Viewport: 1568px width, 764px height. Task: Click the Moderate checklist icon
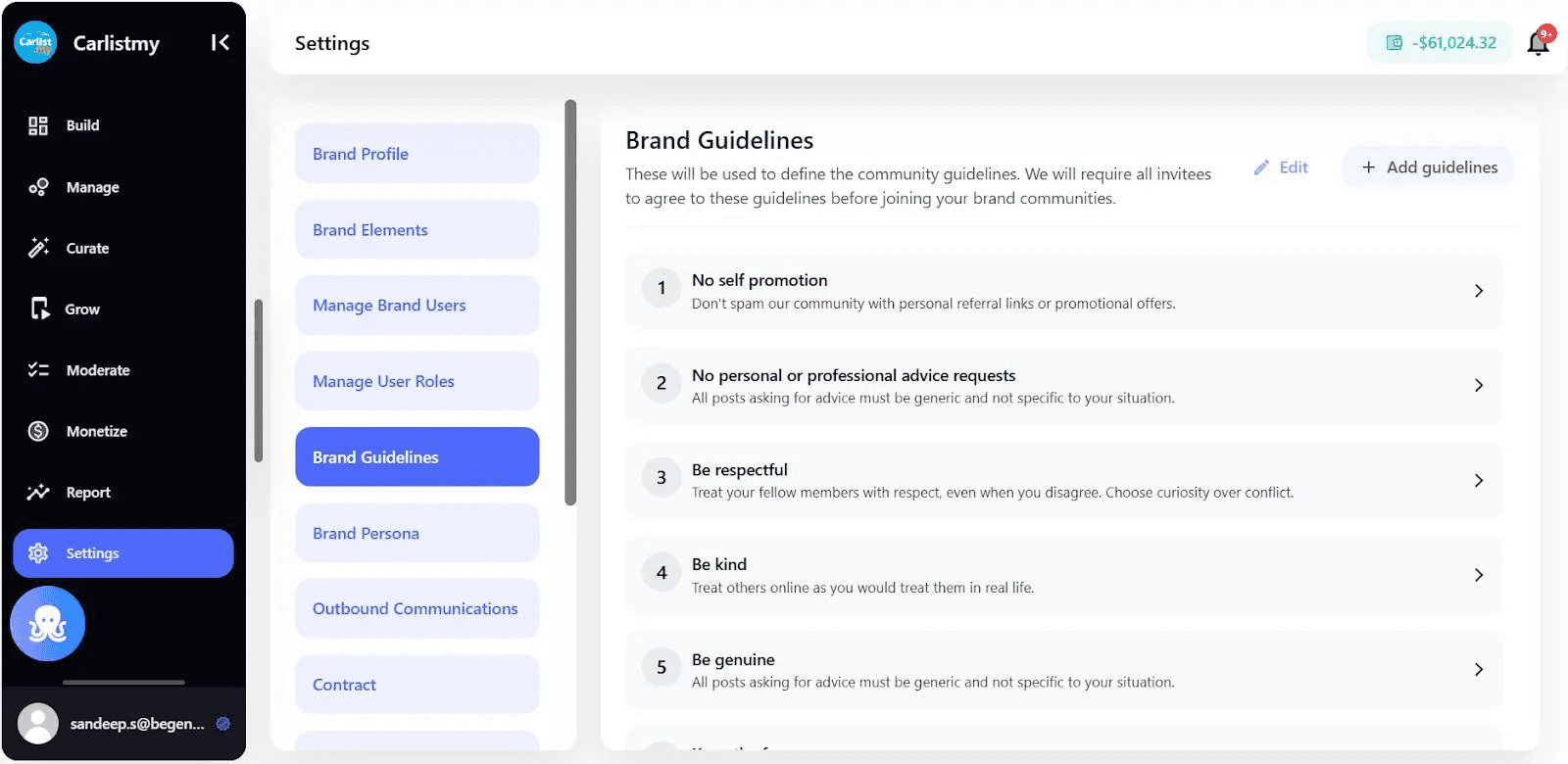pyautogui.click(x=38, y=370)
